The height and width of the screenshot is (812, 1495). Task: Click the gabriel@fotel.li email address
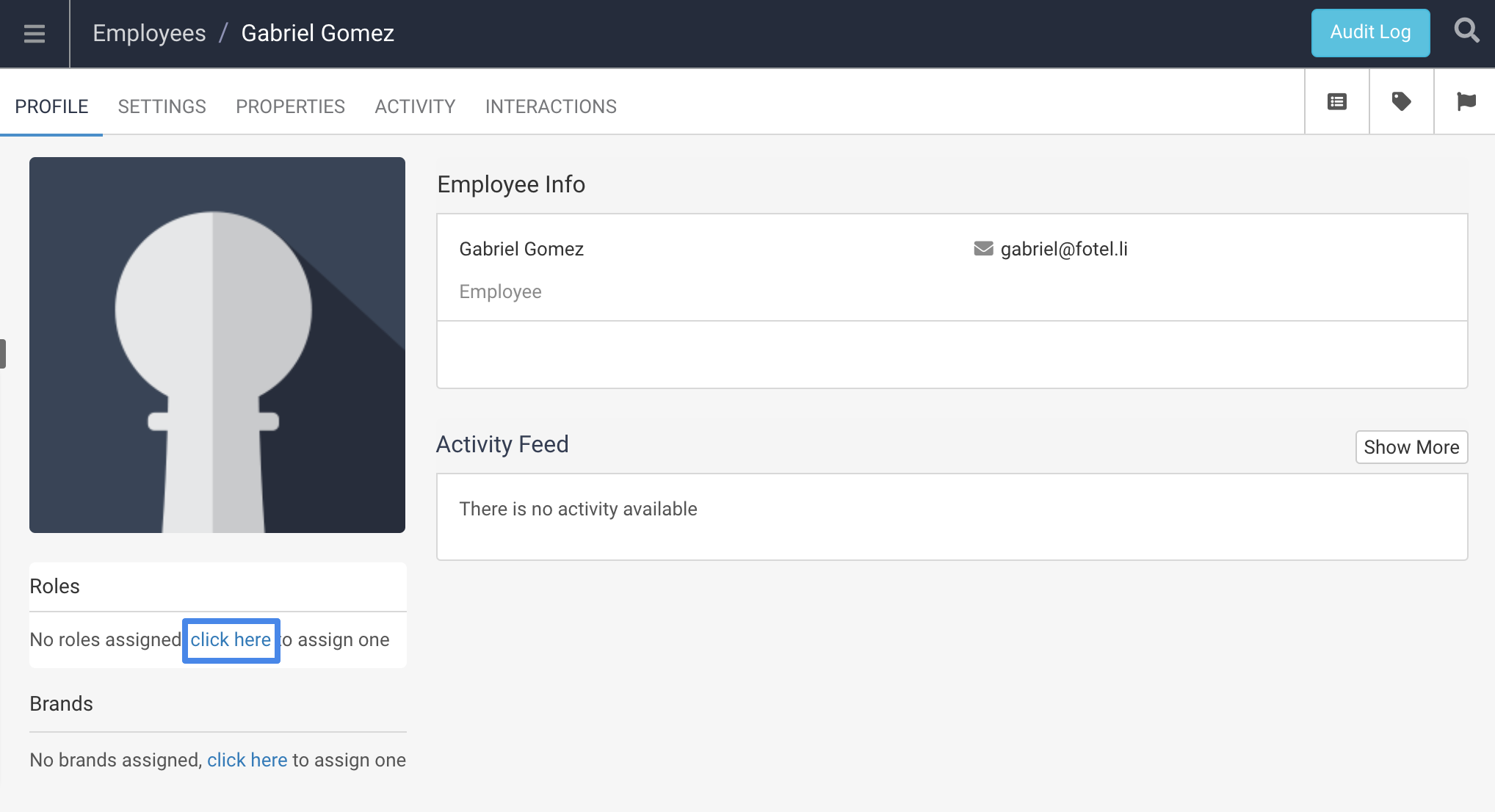(1064, 249)
